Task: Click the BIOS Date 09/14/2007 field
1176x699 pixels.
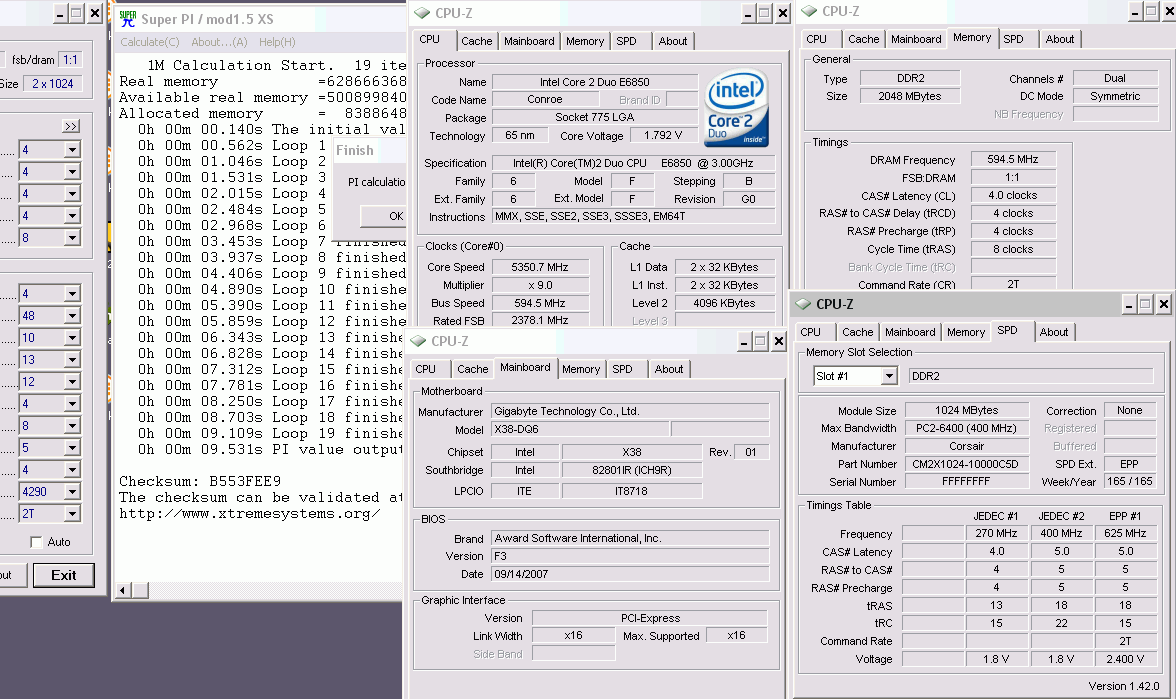Action: coord(630,574)
